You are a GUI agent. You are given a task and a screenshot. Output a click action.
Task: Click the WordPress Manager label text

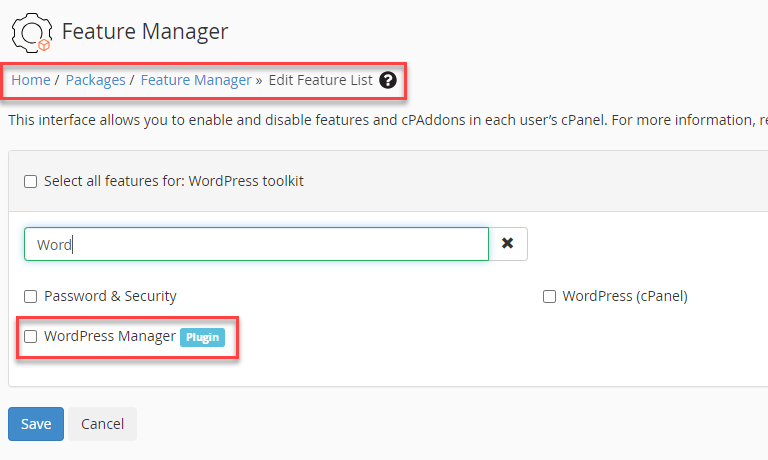109,336
